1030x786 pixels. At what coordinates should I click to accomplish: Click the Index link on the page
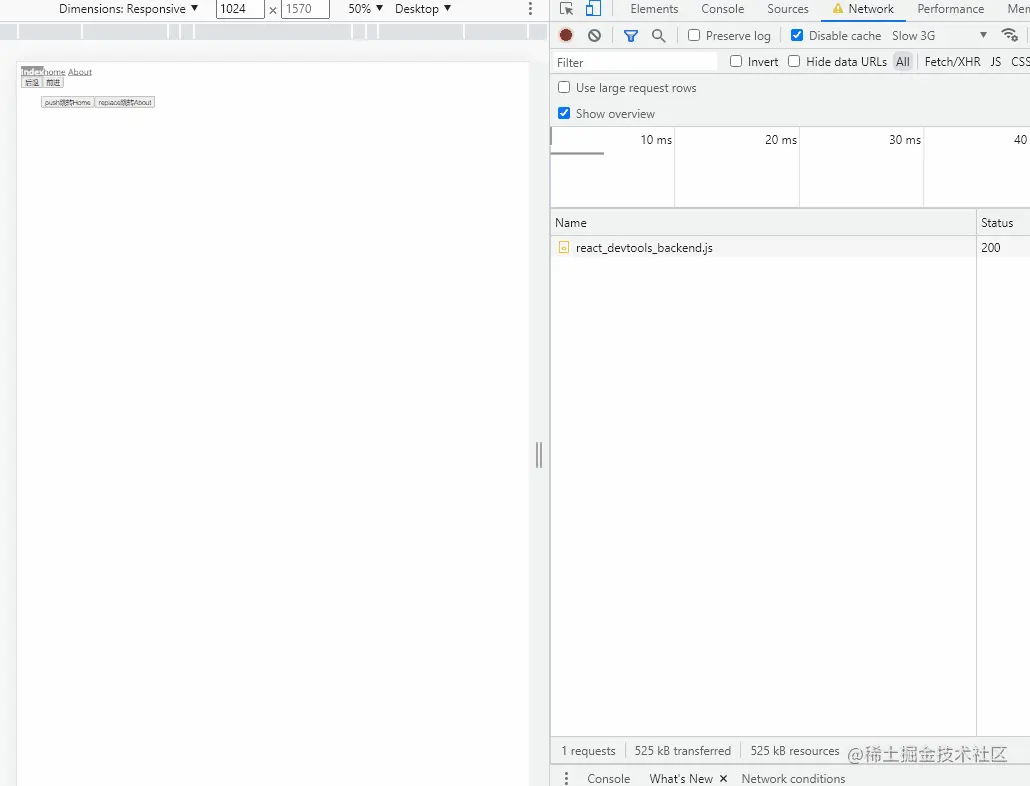pyautogui.click(x=32, y=72)
